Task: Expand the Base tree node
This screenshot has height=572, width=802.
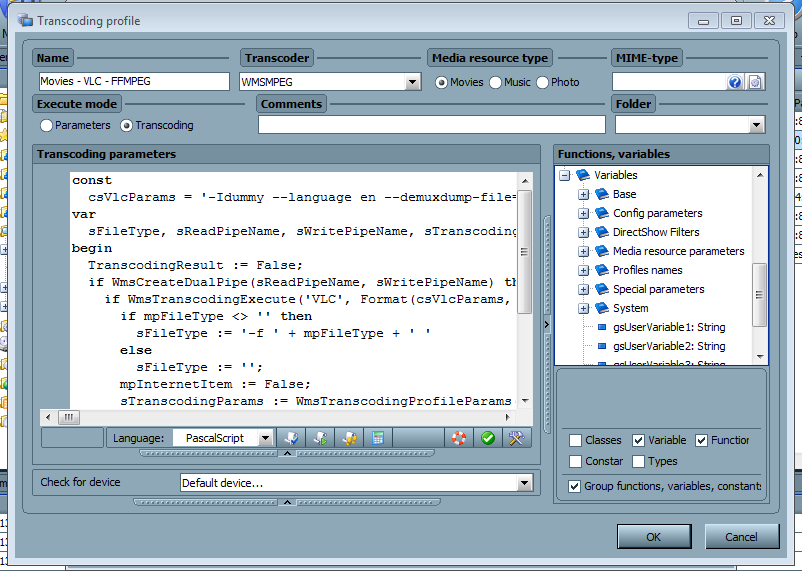Action: pyautogui.click(x=583, y=194)
